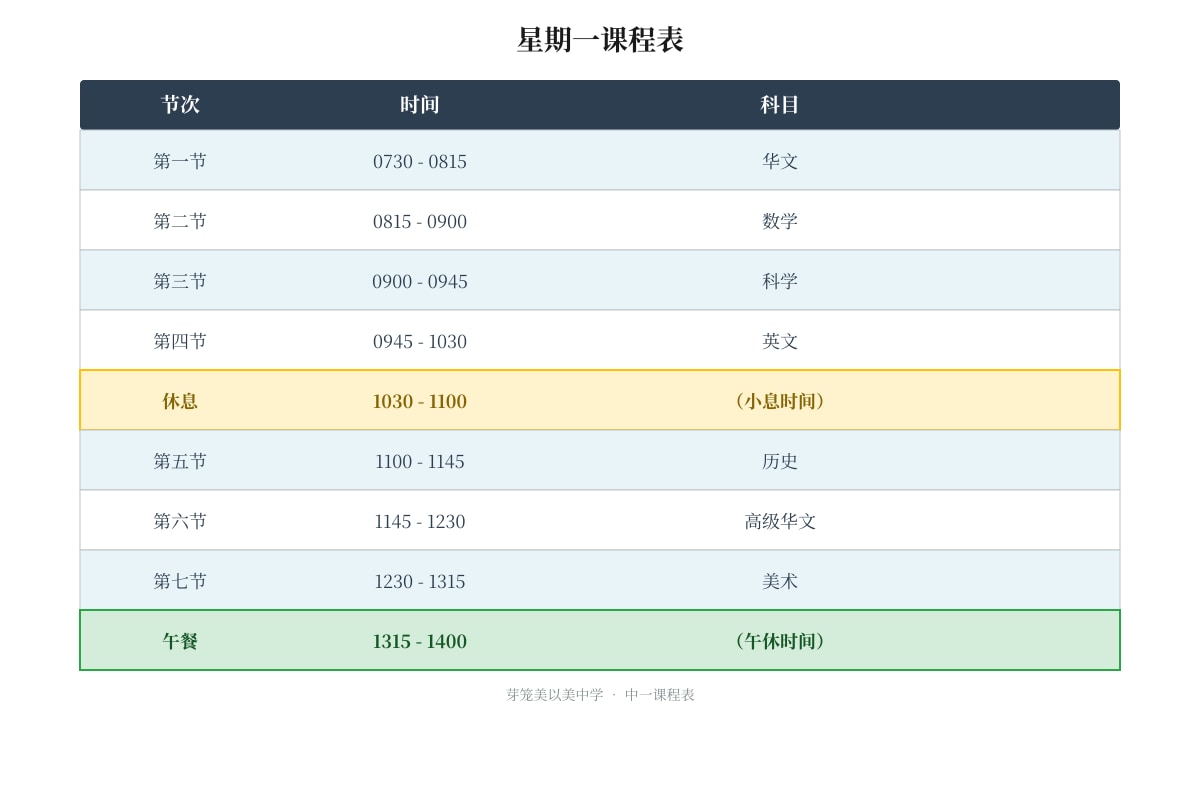Image resolution: width=1200 pixels, height=800 pixels.
Task: Click the 时间 column header
Action: tap(420, 105)
